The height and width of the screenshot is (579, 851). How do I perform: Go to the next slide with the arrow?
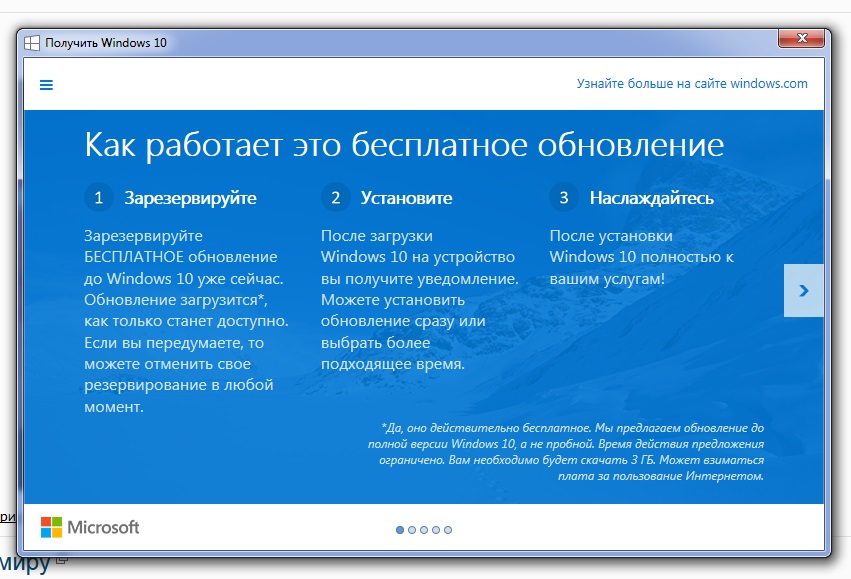click(804, 290)
